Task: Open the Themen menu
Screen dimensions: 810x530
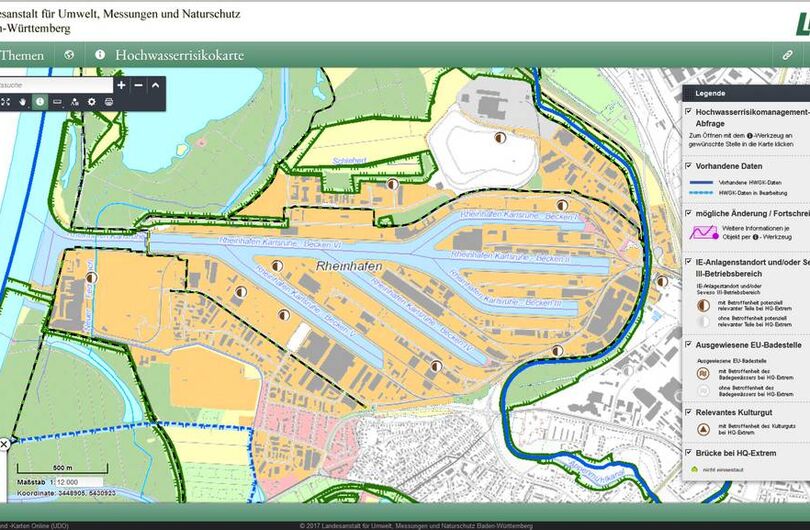Action: [22, 55]
